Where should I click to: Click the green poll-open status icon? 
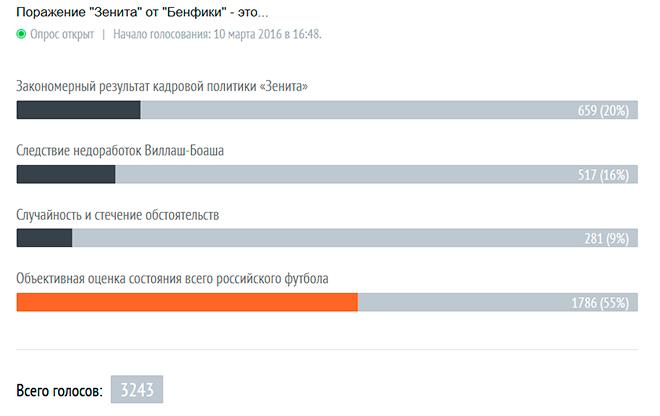point(21,34)
